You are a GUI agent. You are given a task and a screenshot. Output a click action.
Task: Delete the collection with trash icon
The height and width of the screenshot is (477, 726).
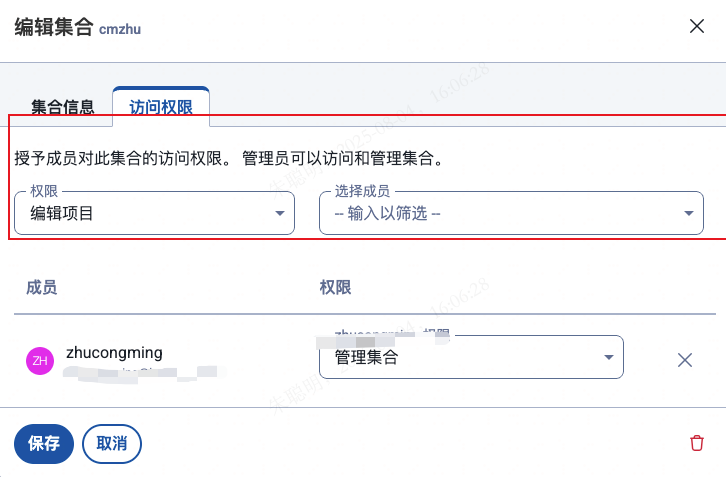pyautogui.click(x=697, y=444)
